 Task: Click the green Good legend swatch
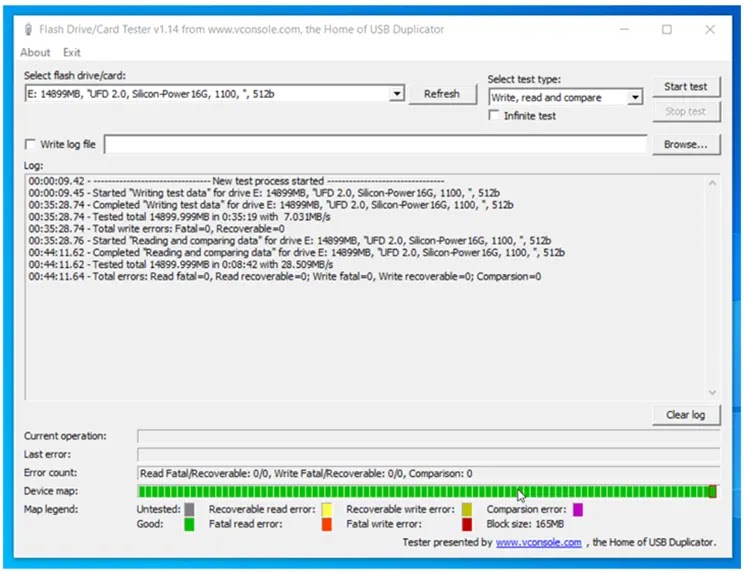pos(189,524)
